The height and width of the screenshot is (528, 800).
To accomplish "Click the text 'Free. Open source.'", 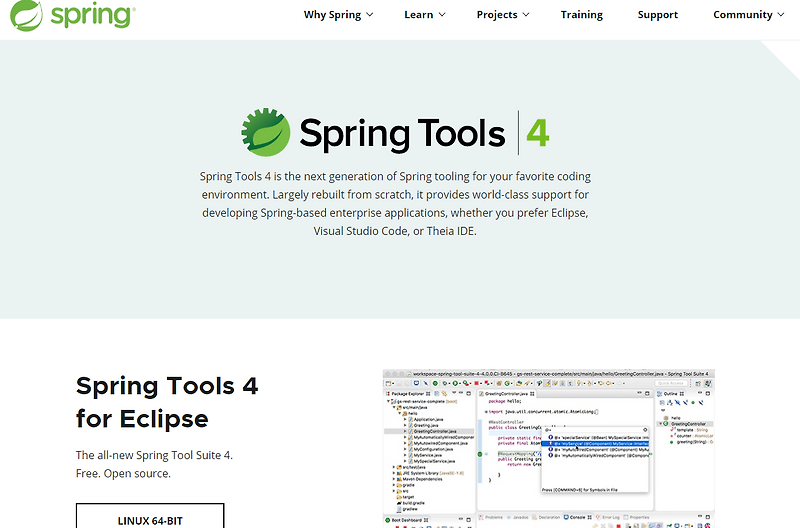I will [x=123, y=473].
